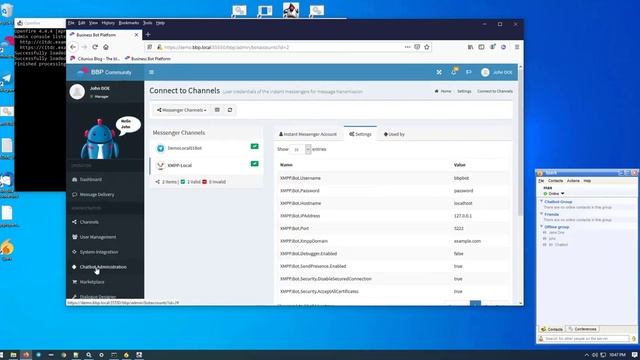Open the Messenger Channels dropdown button

(x=182, y=110)
